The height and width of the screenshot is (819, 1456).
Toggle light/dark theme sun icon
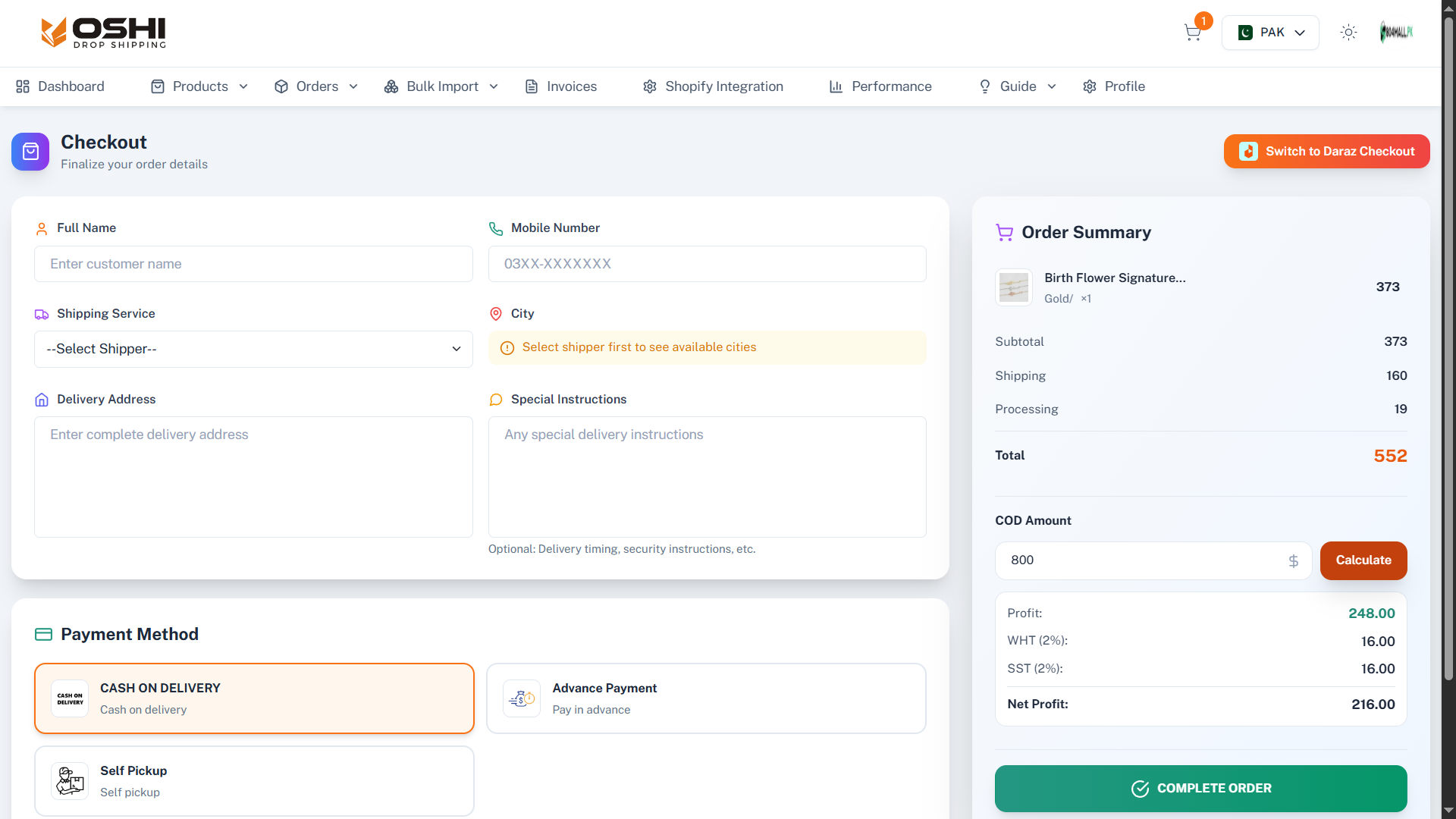[x=1348, y=33]
